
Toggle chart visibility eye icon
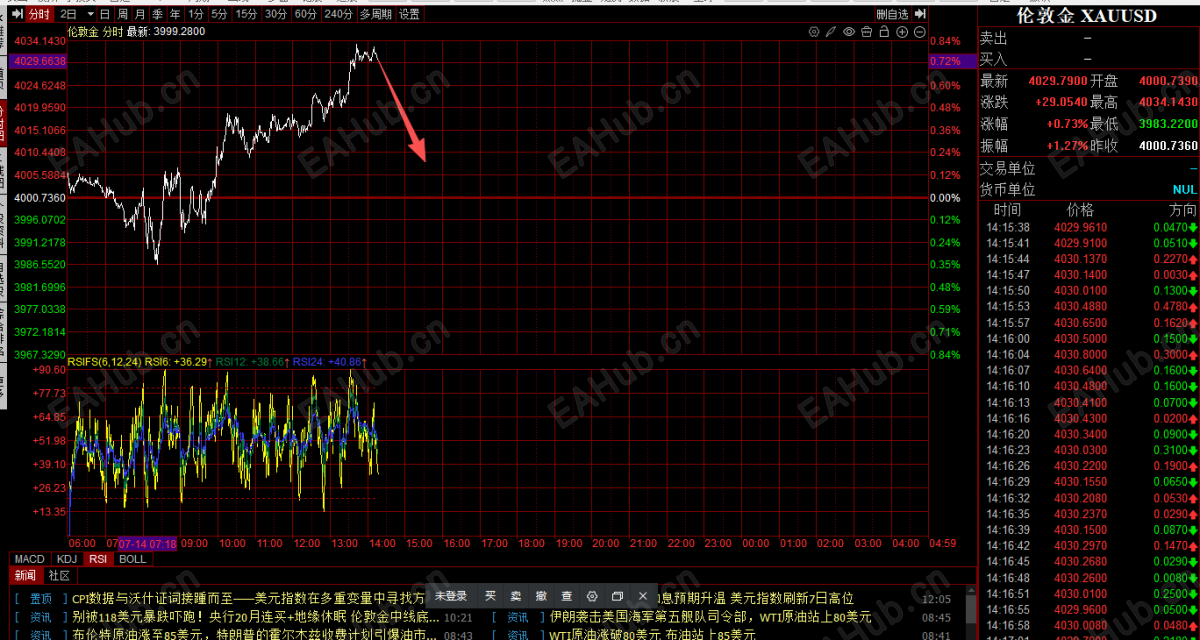click(x=849, y=32)
